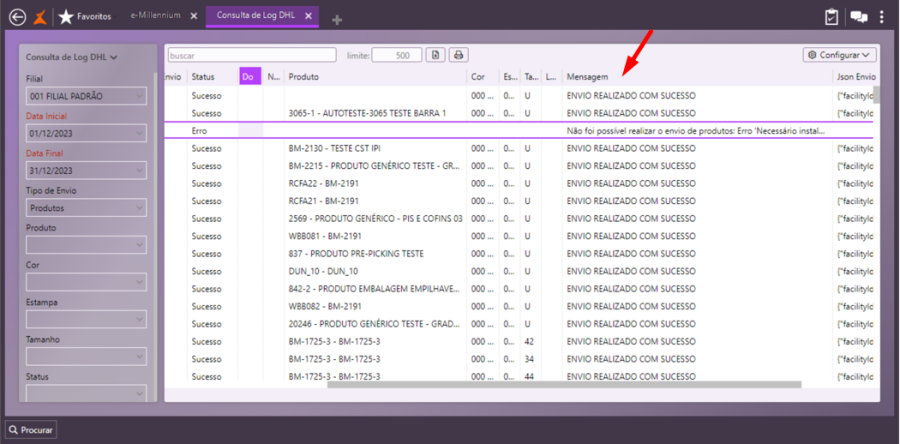Select row RCFA21 - BM-2191

point(519,201)
